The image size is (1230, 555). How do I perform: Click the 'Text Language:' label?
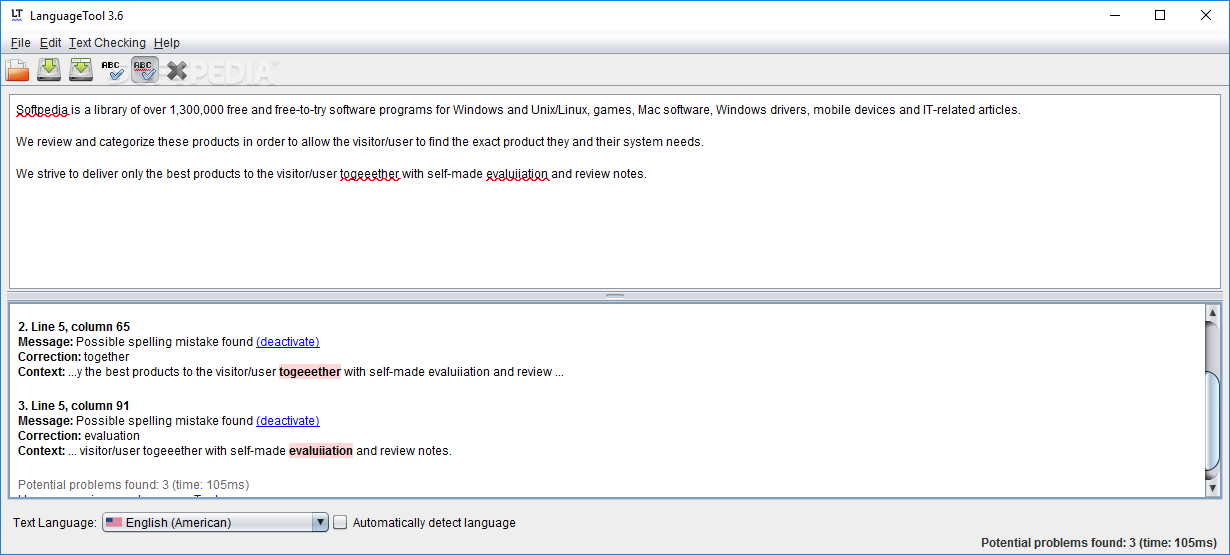click(x=55, y=523)
